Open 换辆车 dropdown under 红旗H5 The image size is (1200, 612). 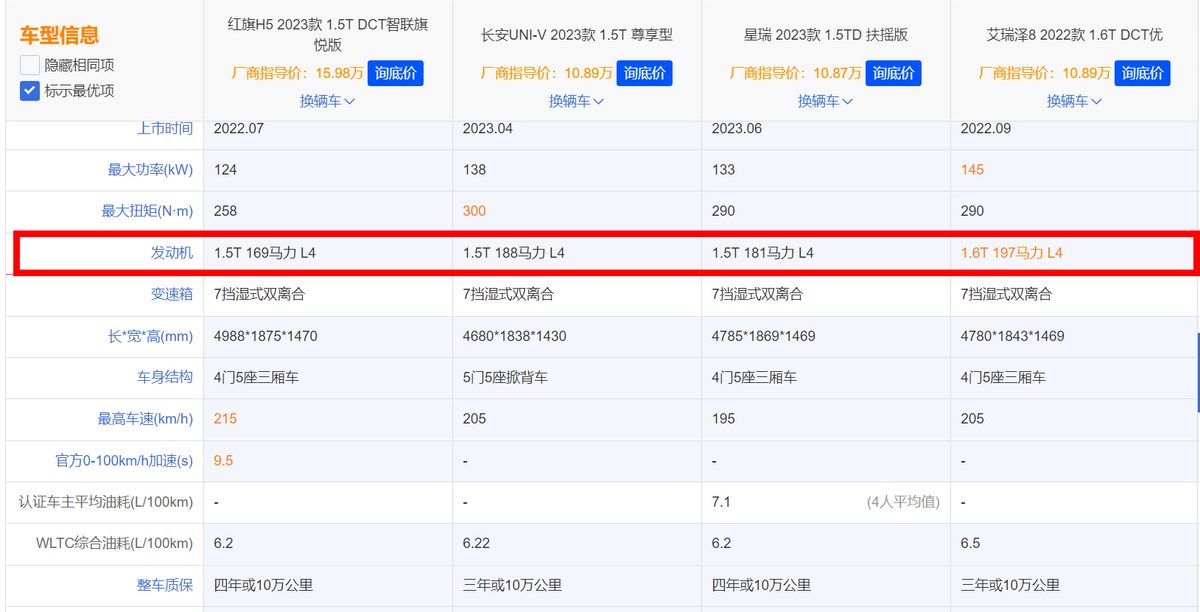tap(328, 101)
